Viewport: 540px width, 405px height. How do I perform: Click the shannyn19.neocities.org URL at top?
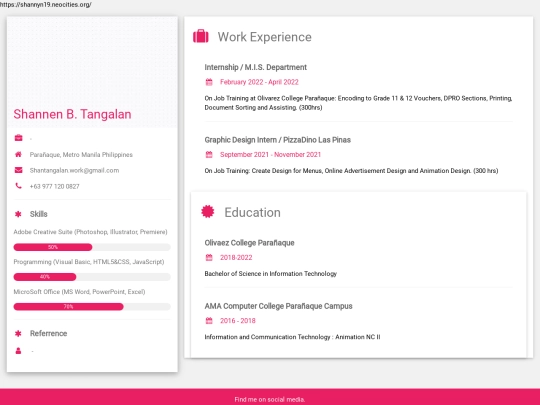tap(45, 4)
